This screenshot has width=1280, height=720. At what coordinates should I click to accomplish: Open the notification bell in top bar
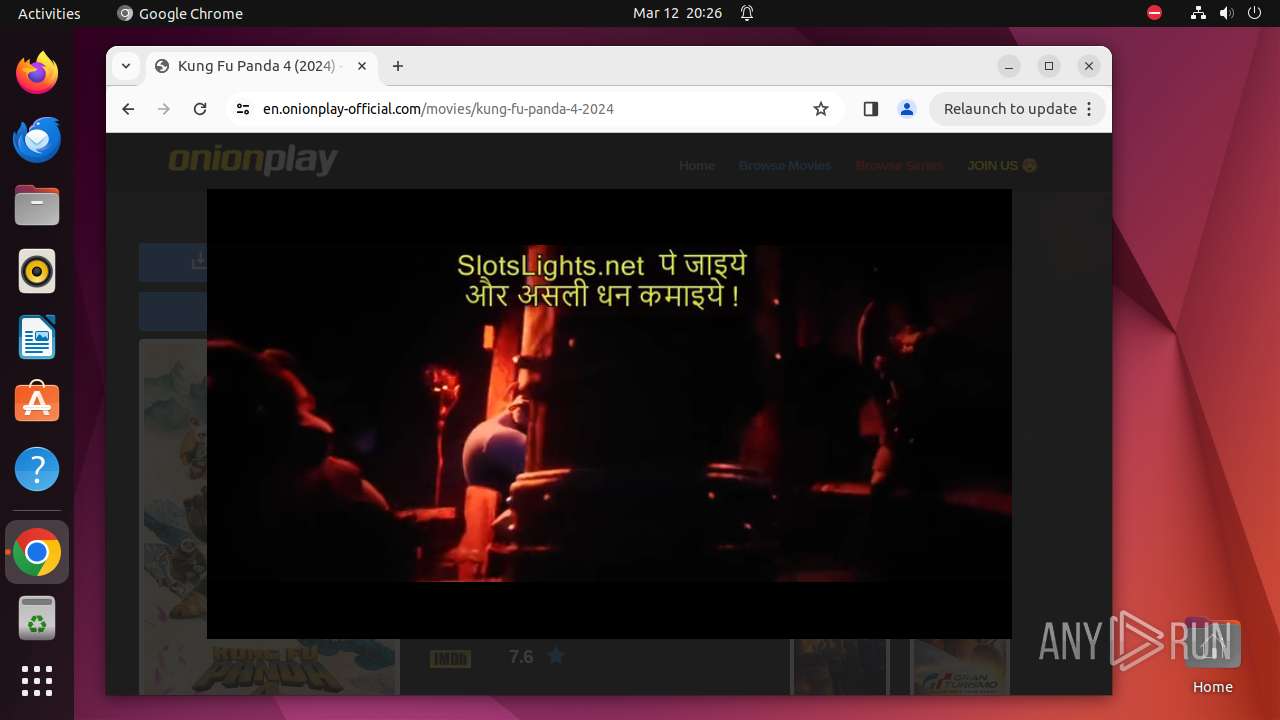tap(746, 13)
